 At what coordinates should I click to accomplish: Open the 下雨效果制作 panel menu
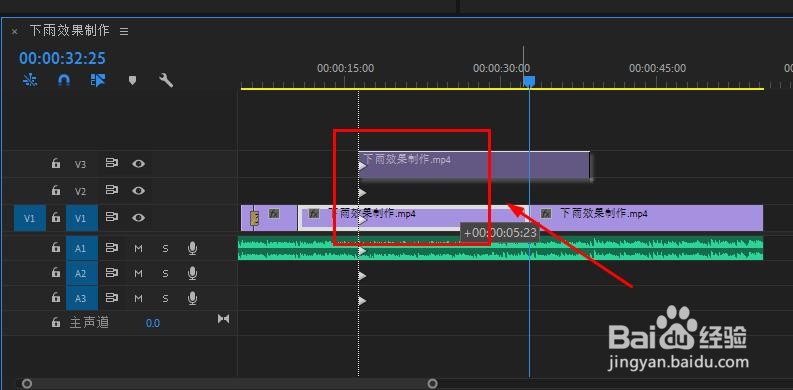tap(124, 31)
